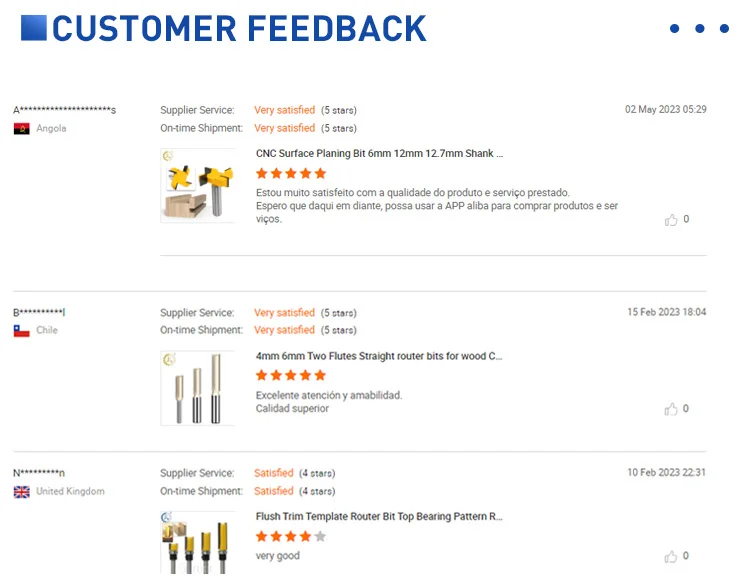Click the Chile flag icon
Image resolution: width=750 pixels, height=576 pixels.
21,330
